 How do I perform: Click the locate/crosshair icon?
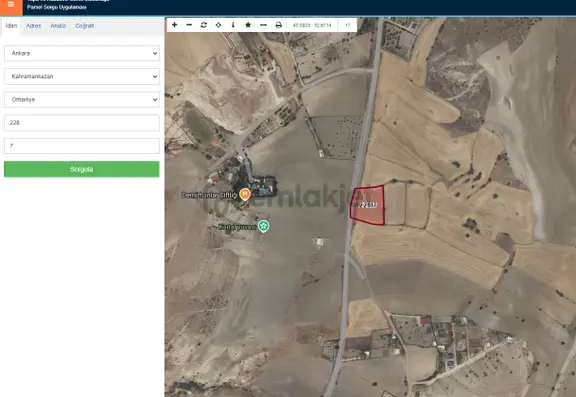point(218,25)
